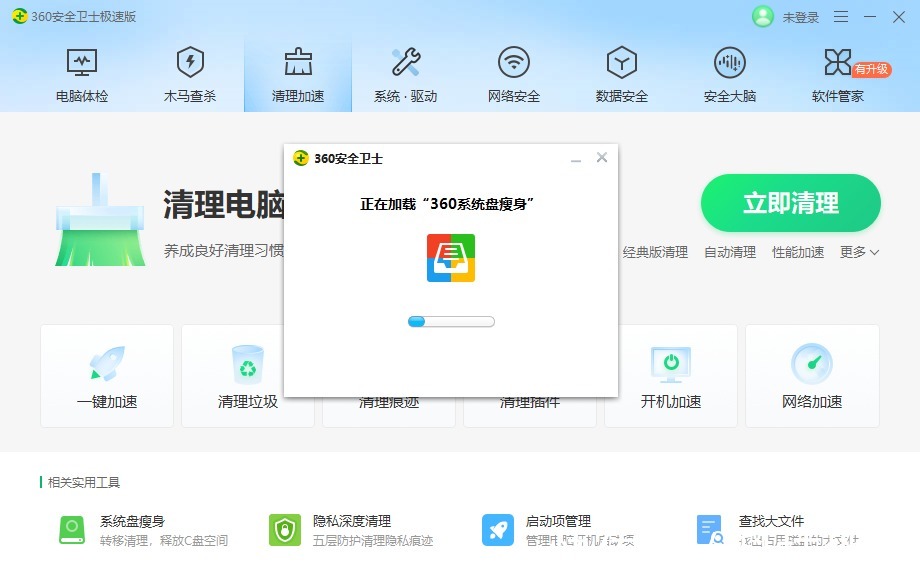This screenshot has width=920, height=580.
Task: Select the 清理垃圾 label
Action: pyautogui.click(x=248, y=402)
